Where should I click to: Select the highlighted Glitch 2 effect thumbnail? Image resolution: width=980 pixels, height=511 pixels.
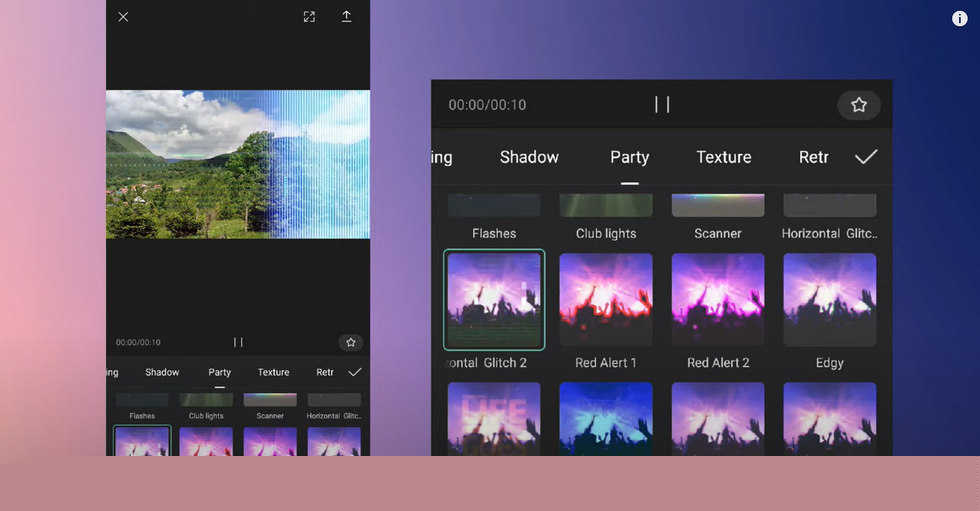coord(494,300)
